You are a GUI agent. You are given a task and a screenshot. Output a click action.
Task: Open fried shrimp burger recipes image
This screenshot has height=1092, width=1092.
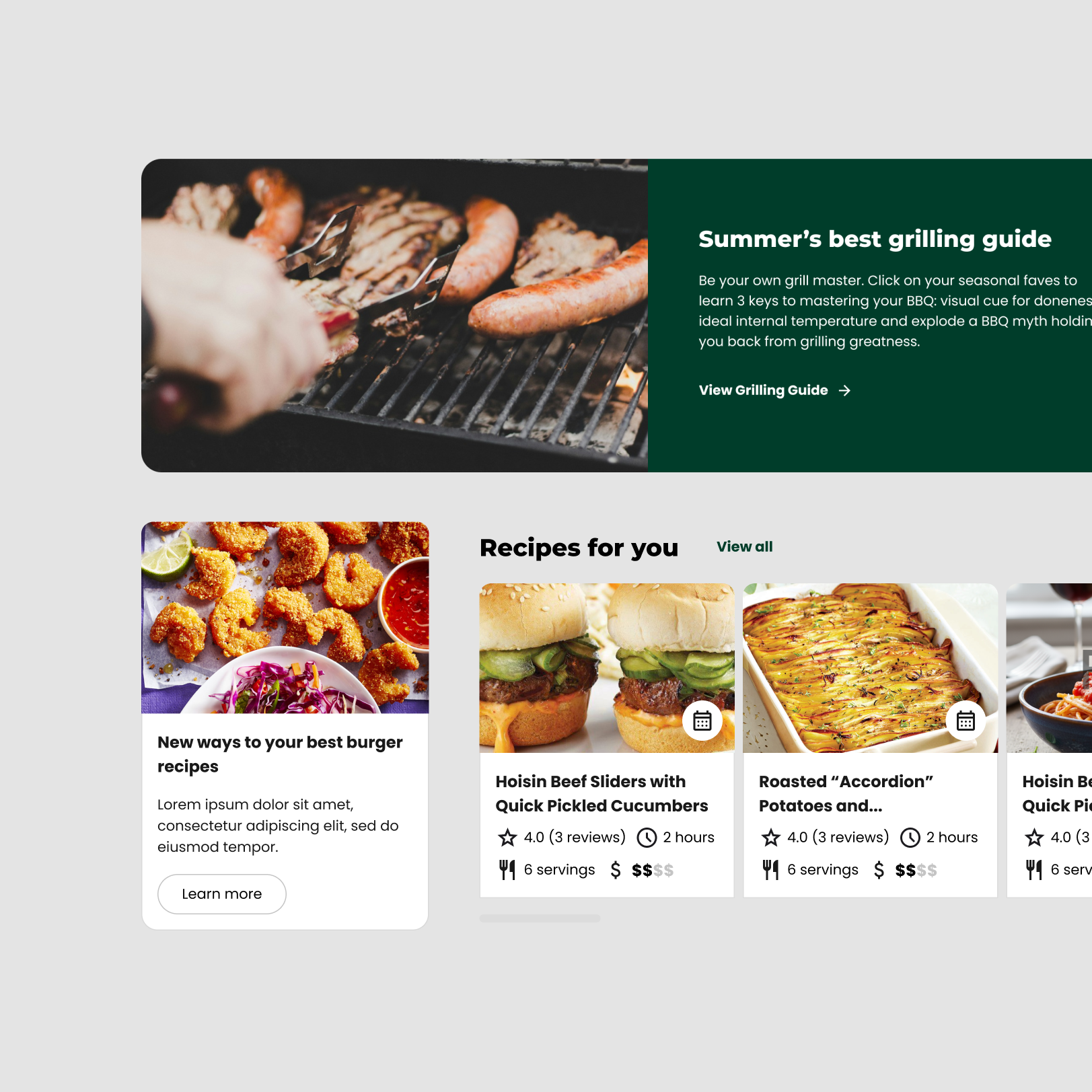tap(285, 618)
